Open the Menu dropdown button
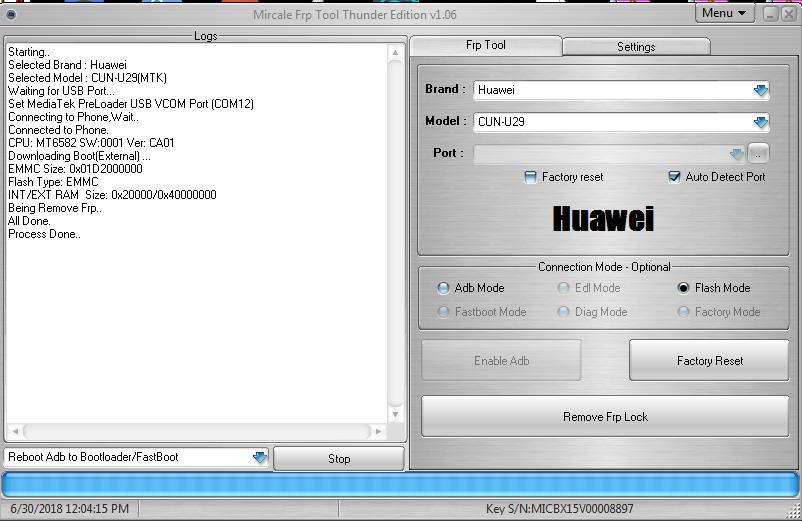802x521 pixels. tap(724, 13)
